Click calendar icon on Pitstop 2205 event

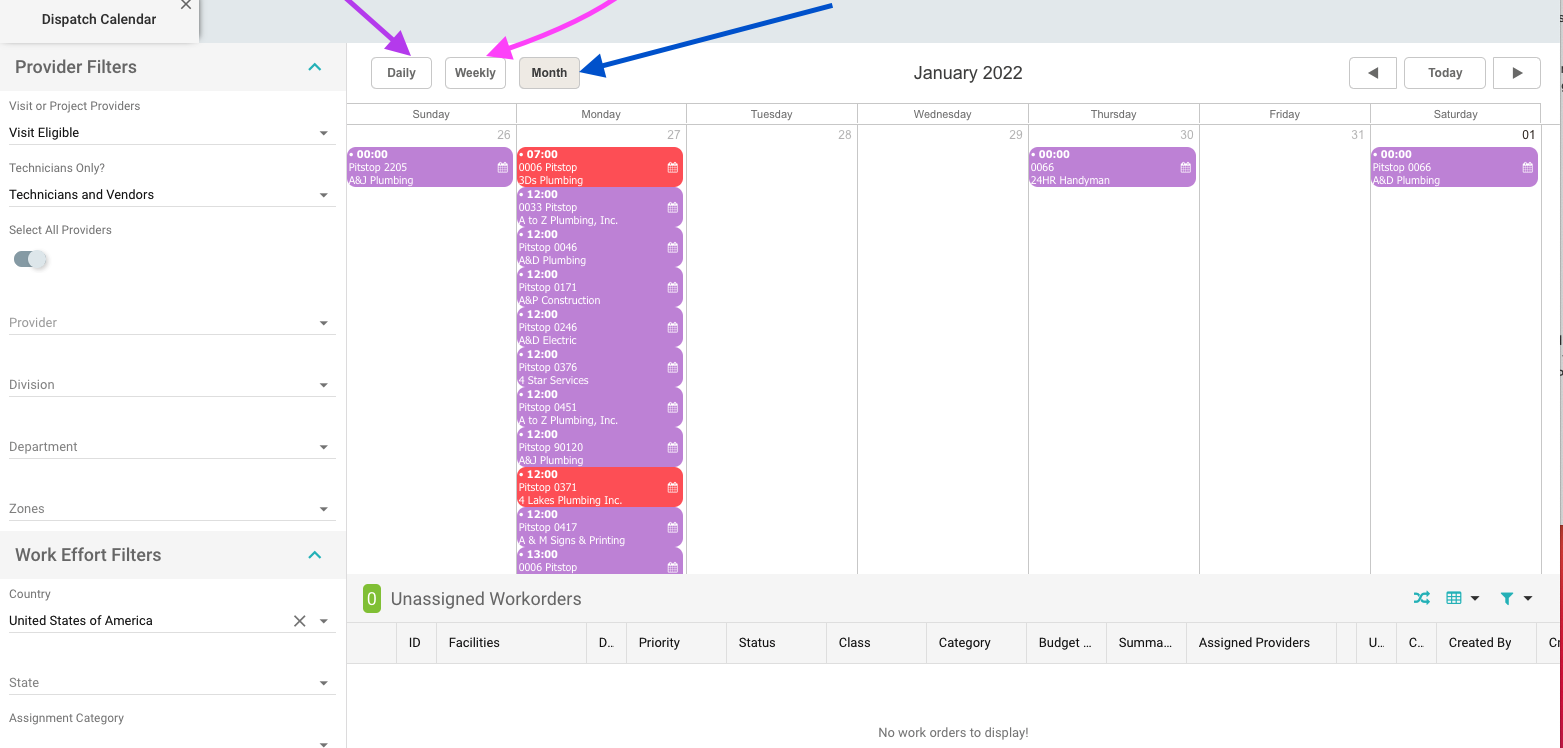click(x=502, y=168)
